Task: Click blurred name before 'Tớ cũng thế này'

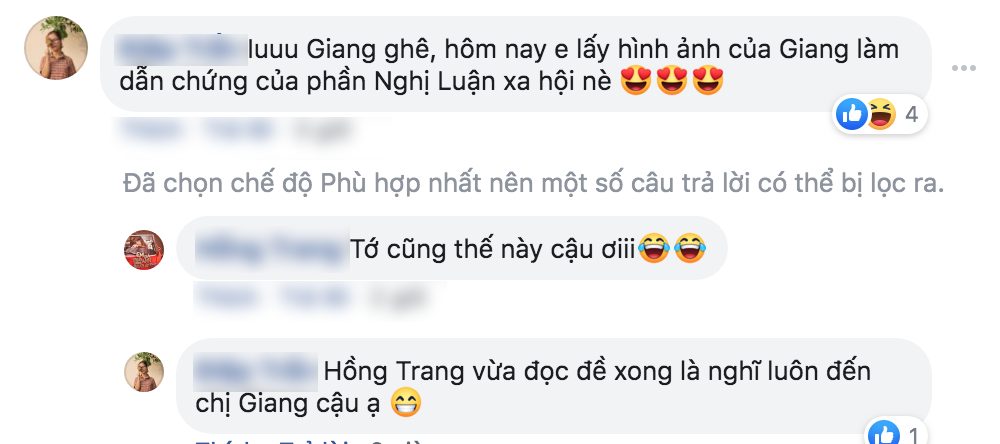Action: coord(272,249)
